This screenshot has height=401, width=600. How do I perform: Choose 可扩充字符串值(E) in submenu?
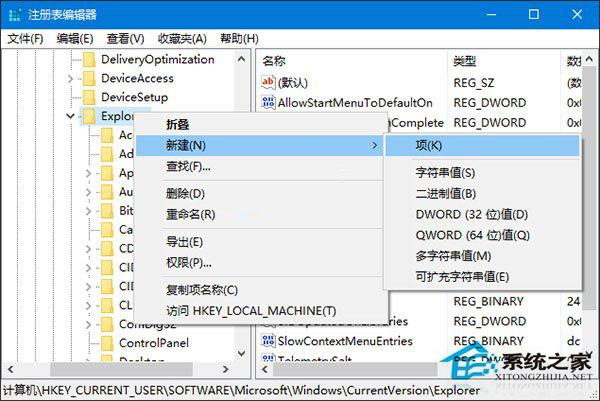(x=482, y=276)
